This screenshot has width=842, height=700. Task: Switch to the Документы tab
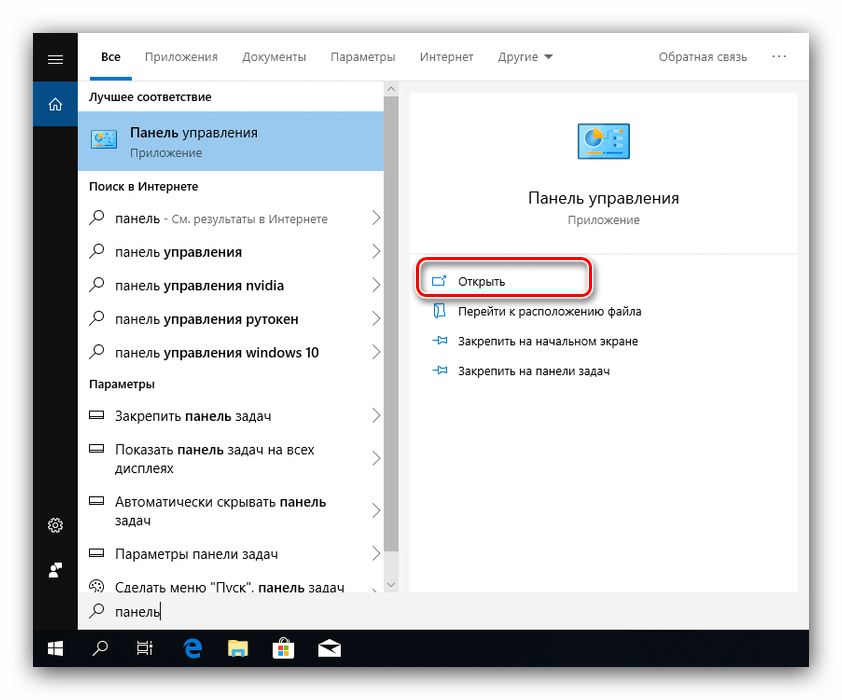(x=273, y=57)
